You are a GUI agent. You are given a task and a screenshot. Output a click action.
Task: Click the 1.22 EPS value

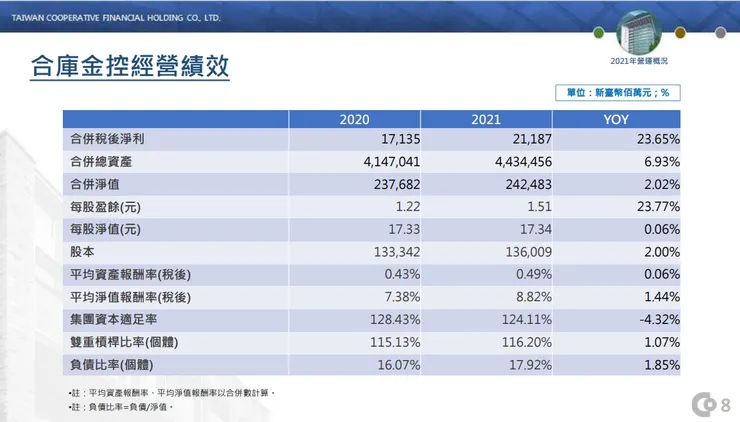[x=408, y=207]
